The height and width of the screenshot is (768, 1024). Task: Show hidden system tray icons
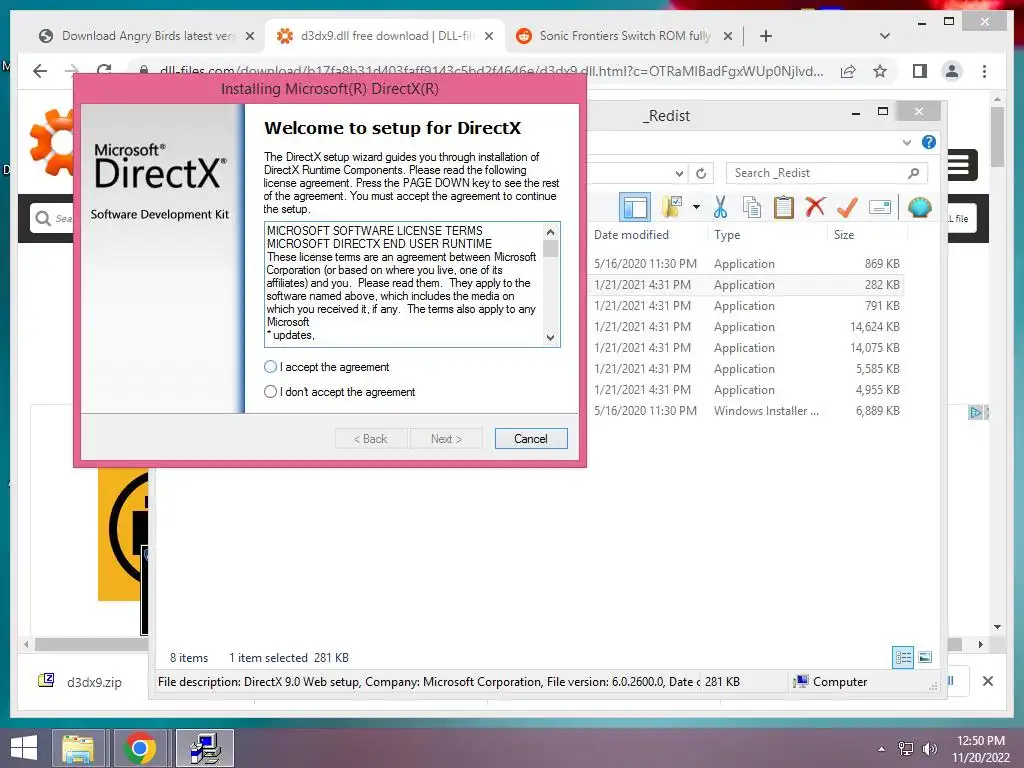(882, 749)
